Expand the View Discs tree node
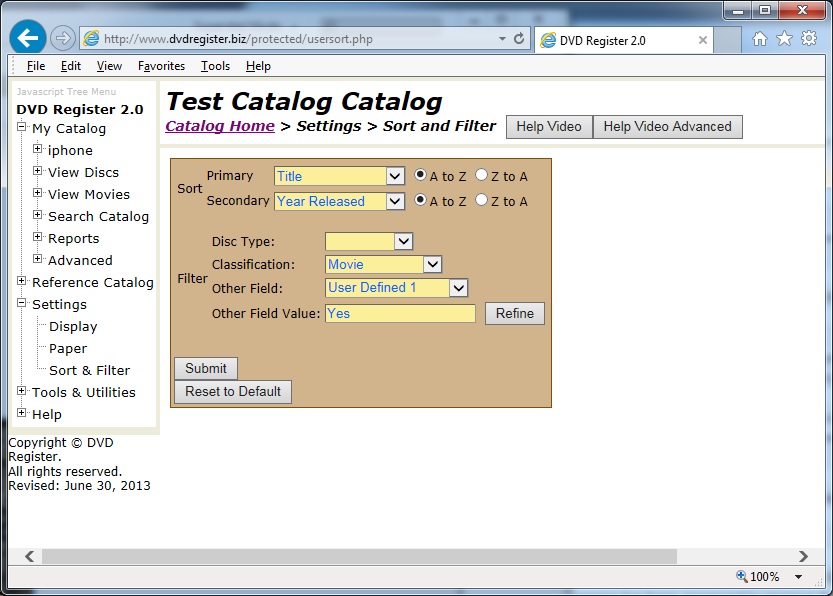Viewport: 833px width, 596px height. 37,171
